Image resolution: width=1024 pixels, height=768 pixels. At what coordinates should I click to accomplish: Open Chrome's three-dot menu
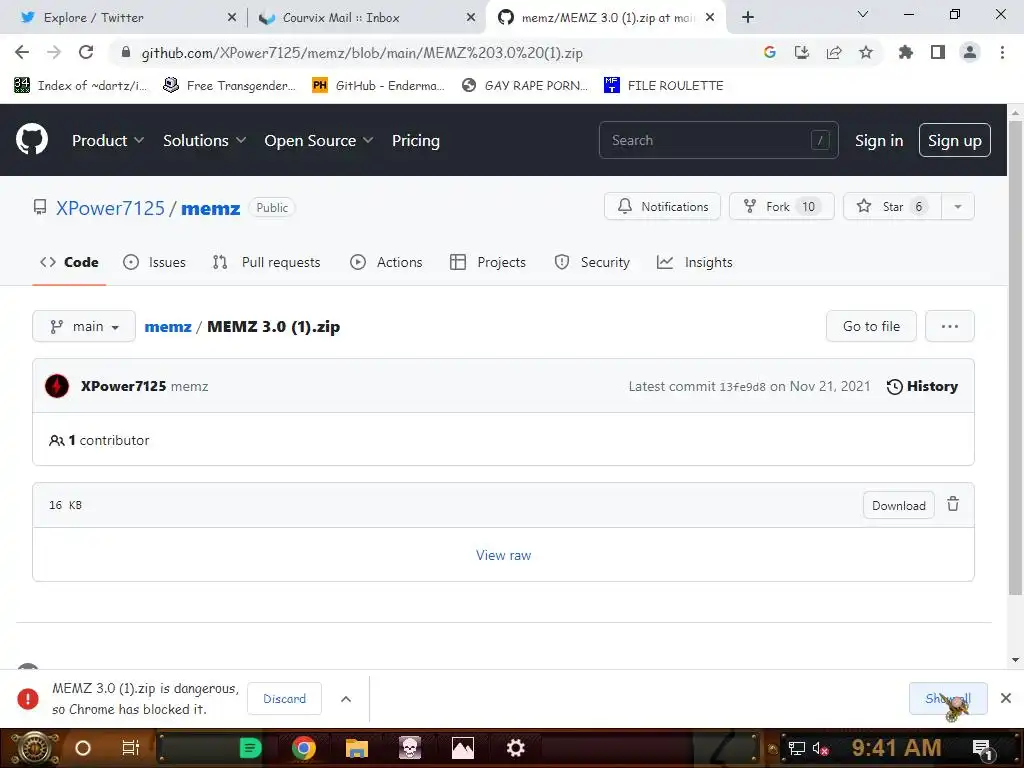point(1002,52)
